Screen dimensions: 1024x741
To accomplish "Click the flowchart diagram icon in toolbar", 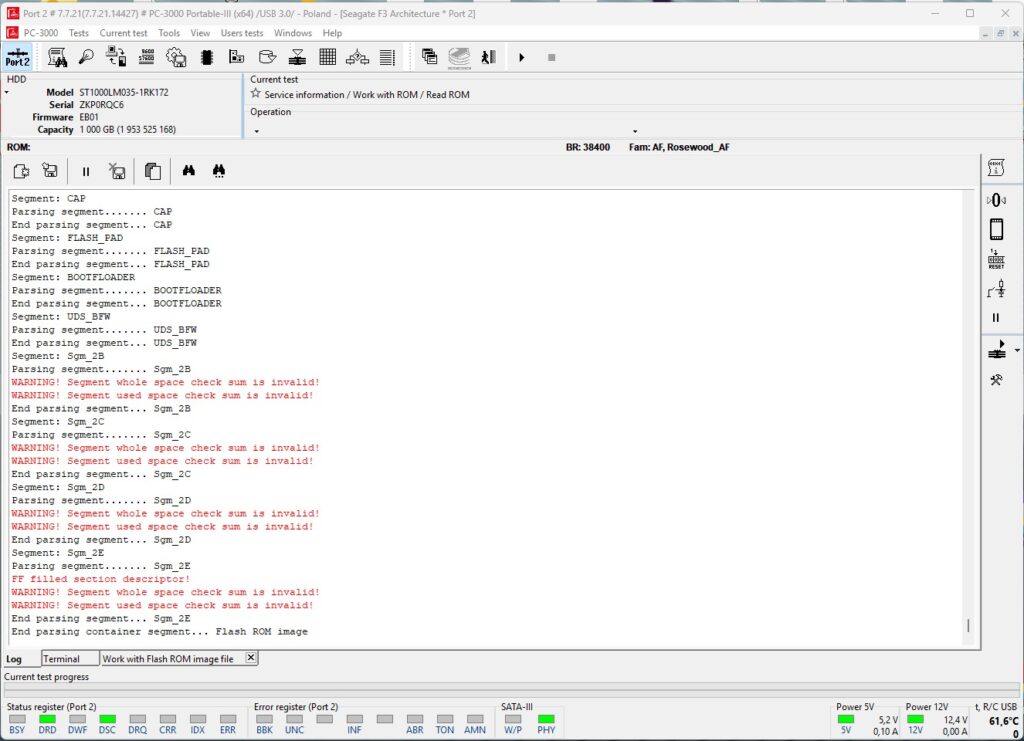I will tap(357, 57).
